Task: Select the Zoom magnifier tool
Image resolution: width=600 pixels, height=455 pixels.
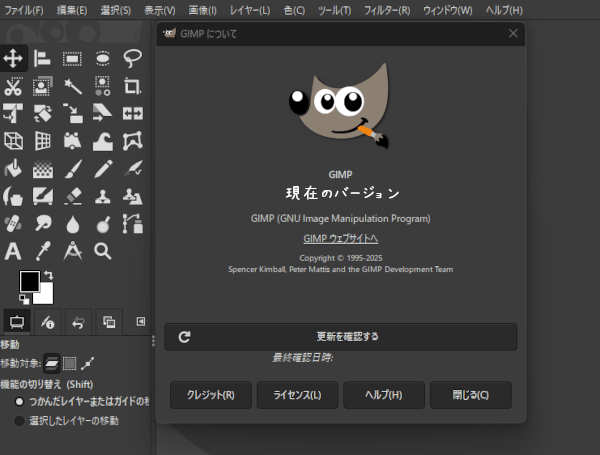Action: click(x=103, y=251)
